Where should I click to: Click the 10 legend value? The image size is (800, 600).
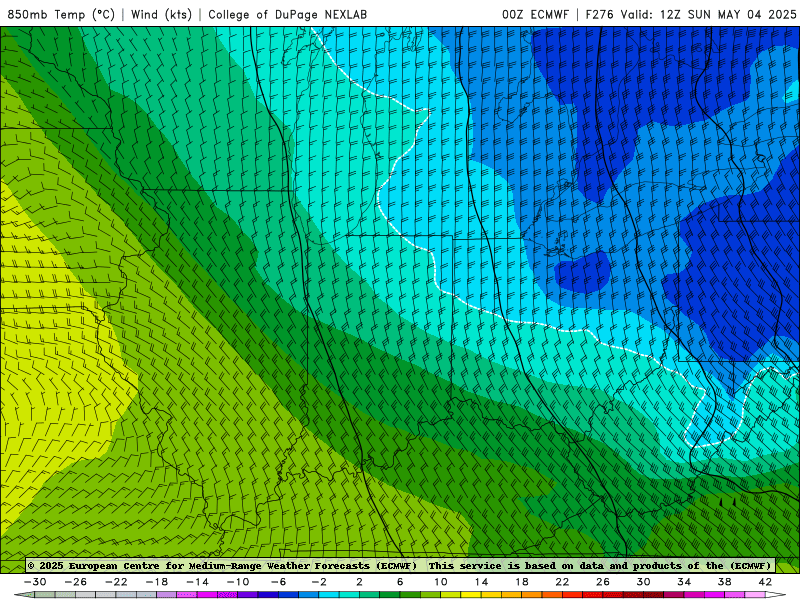tap(441, 582)
